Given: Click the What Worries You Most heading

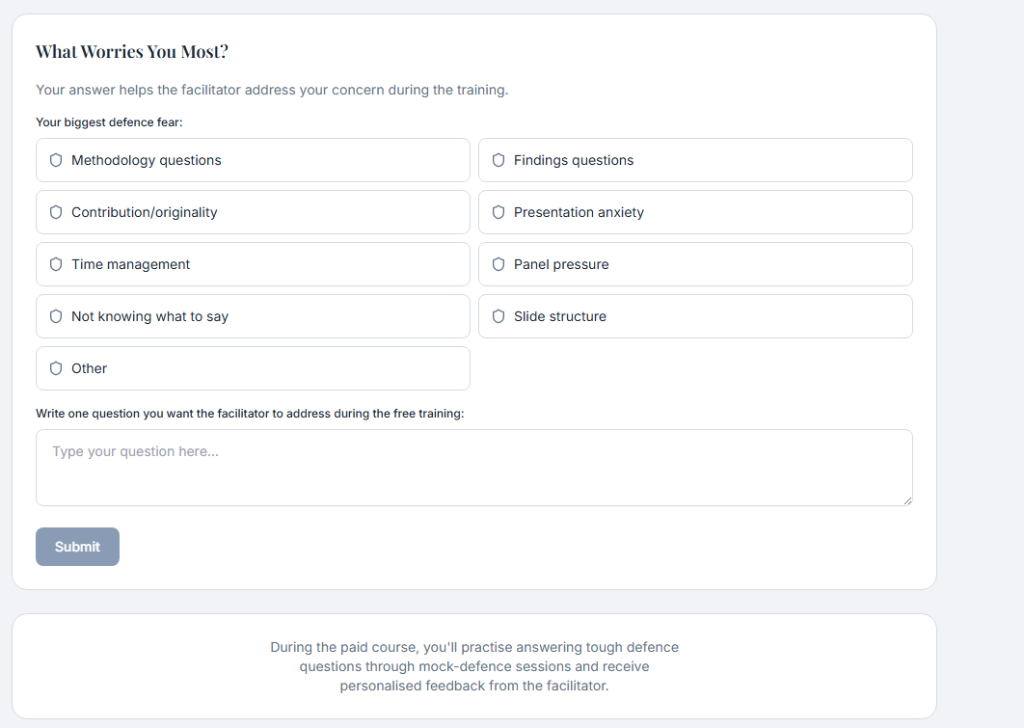Looking at the screenshot, I should 132,52.
